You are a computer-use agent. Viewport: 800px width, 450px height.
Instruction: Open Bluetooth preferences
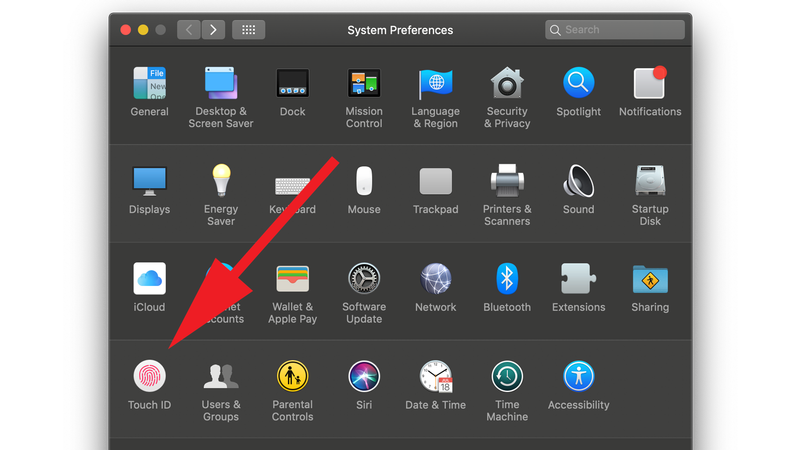tap(507, 279)
